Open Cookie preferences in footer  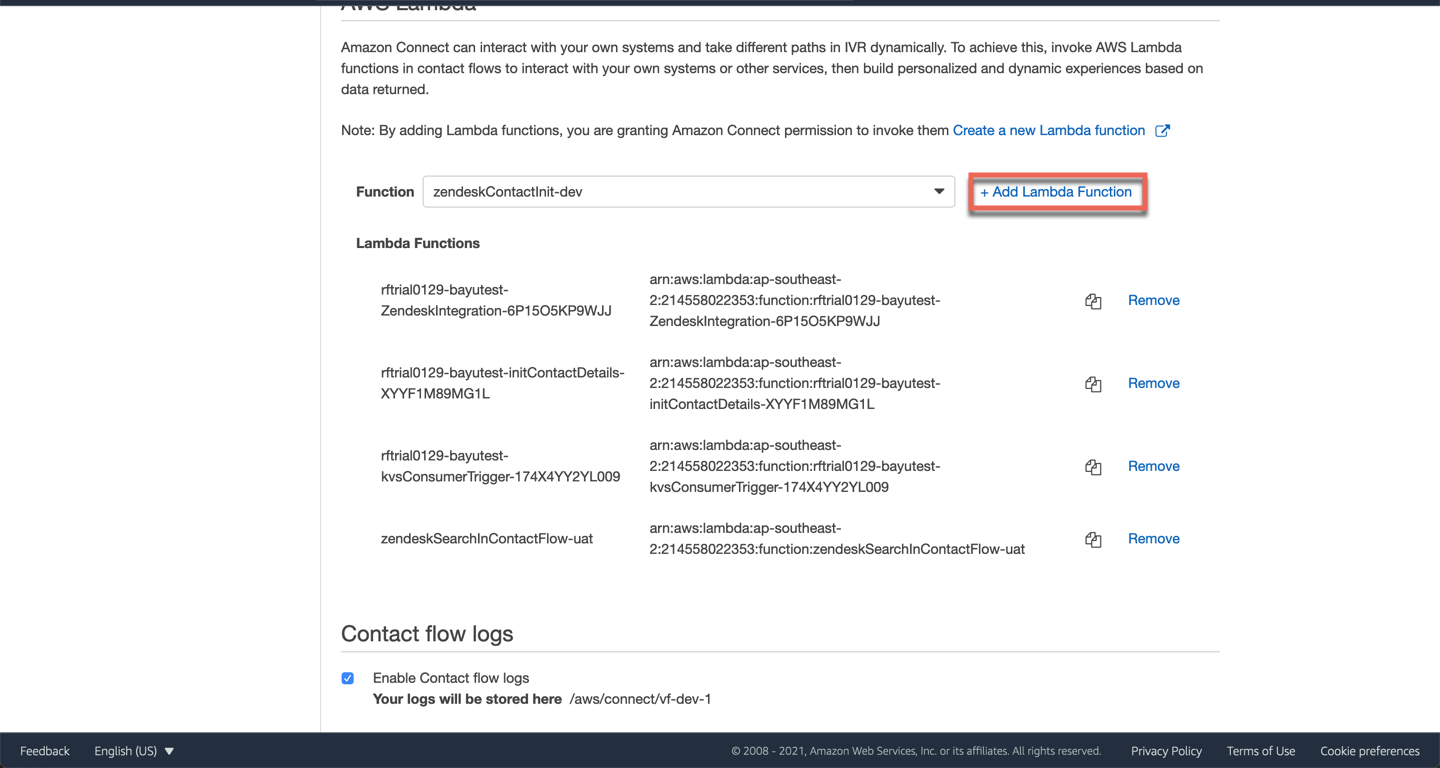(x=1369, y=751)
